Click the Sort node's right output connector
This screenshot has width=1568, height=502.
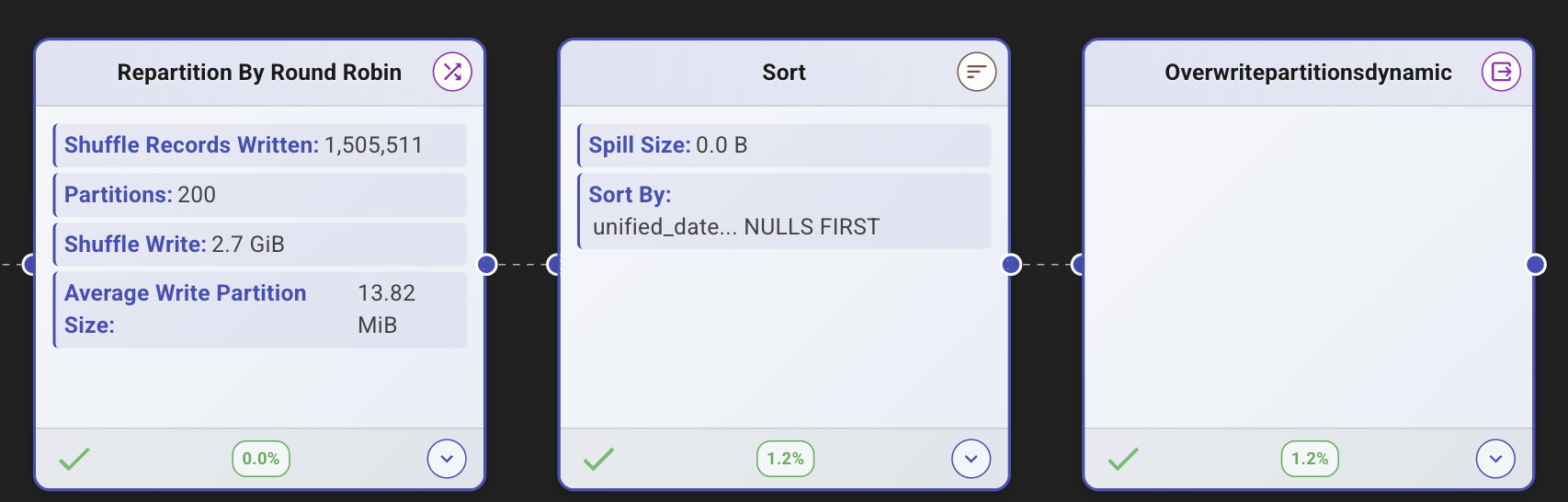point(1011,265)
